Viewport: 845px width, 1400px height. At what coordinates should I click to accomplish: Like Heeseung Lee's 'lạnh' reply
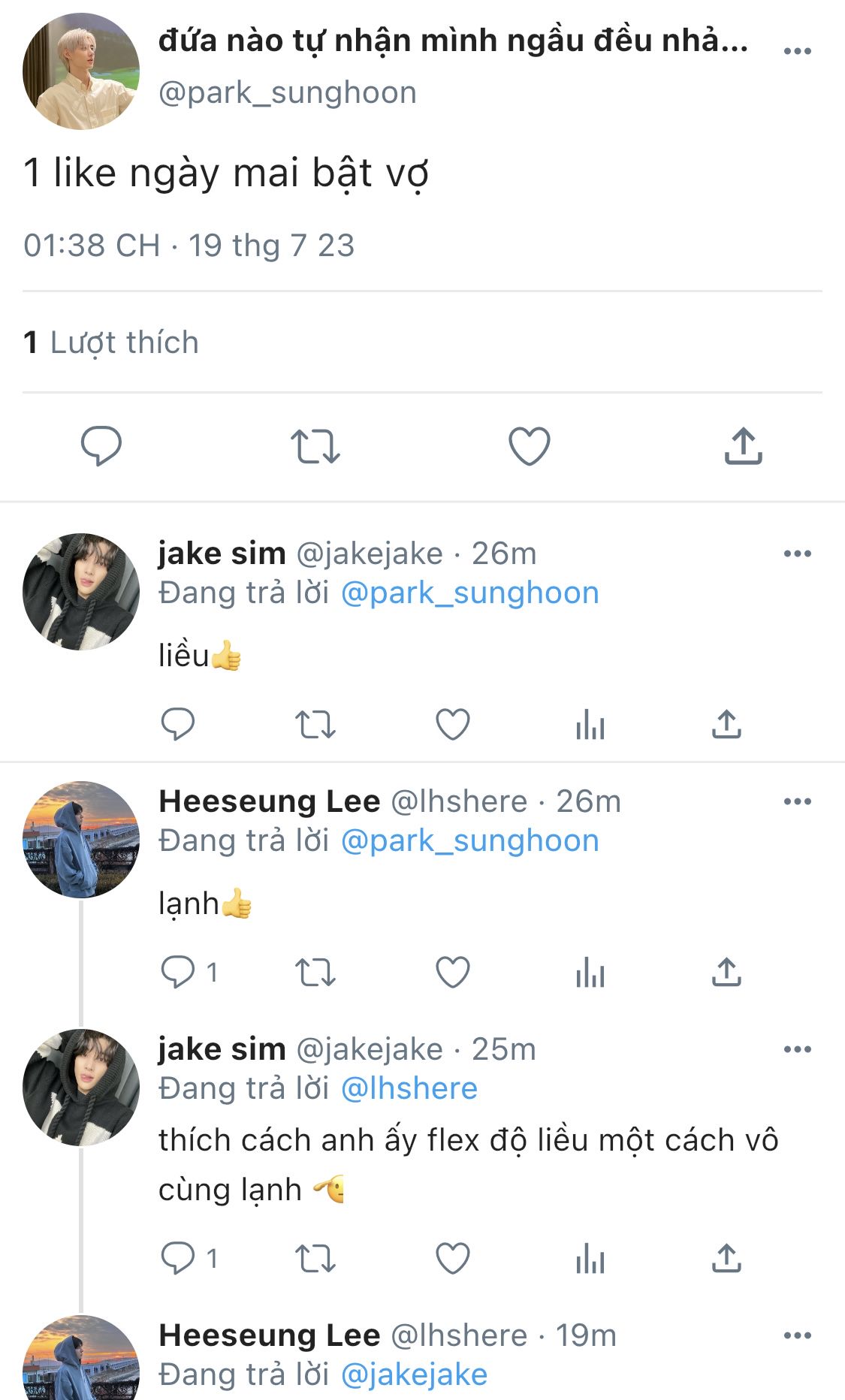[453, 973]
